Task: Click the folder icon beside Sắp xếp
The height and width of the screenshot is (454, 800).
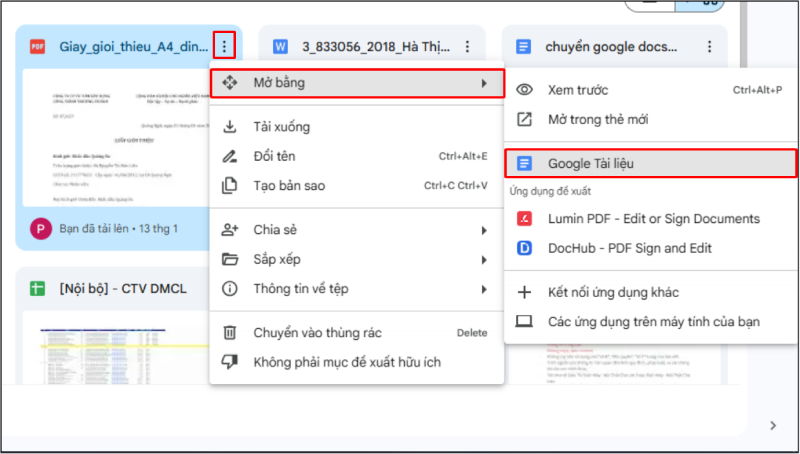Action: pos(230,259)
